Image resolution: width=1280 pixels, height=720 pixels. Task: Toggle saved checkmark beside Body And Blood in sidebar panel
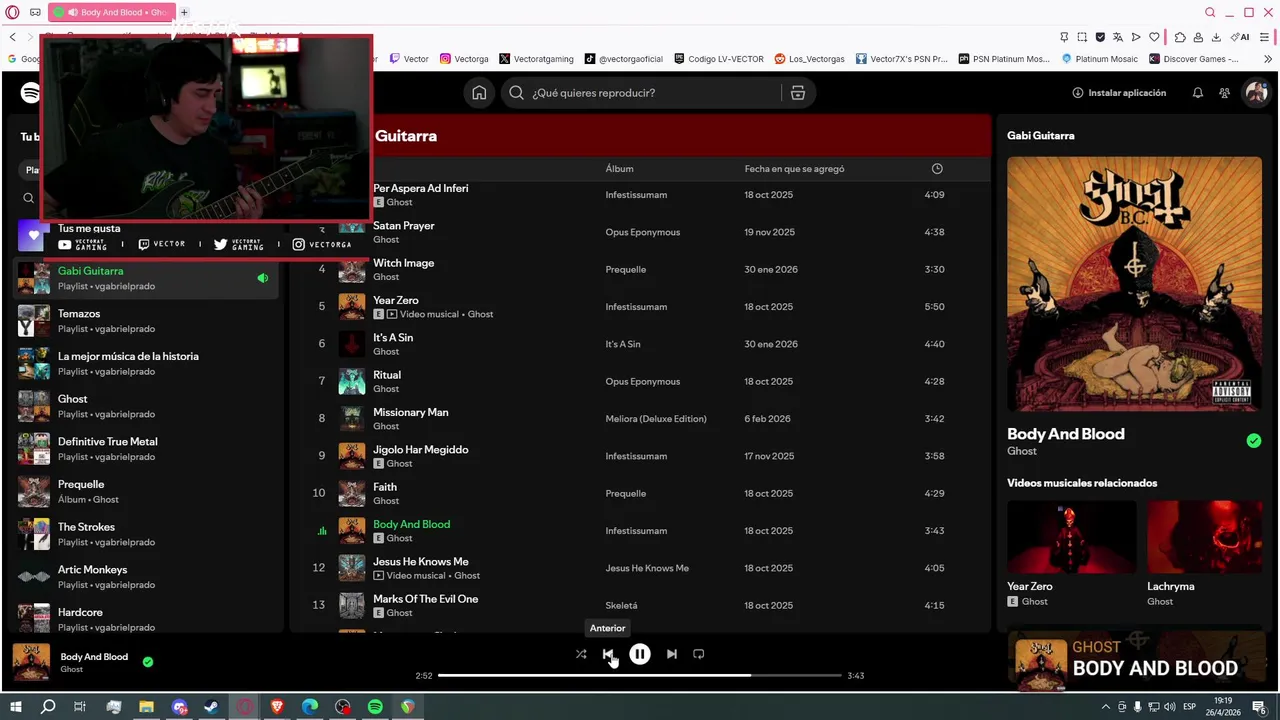point(1254,441)
